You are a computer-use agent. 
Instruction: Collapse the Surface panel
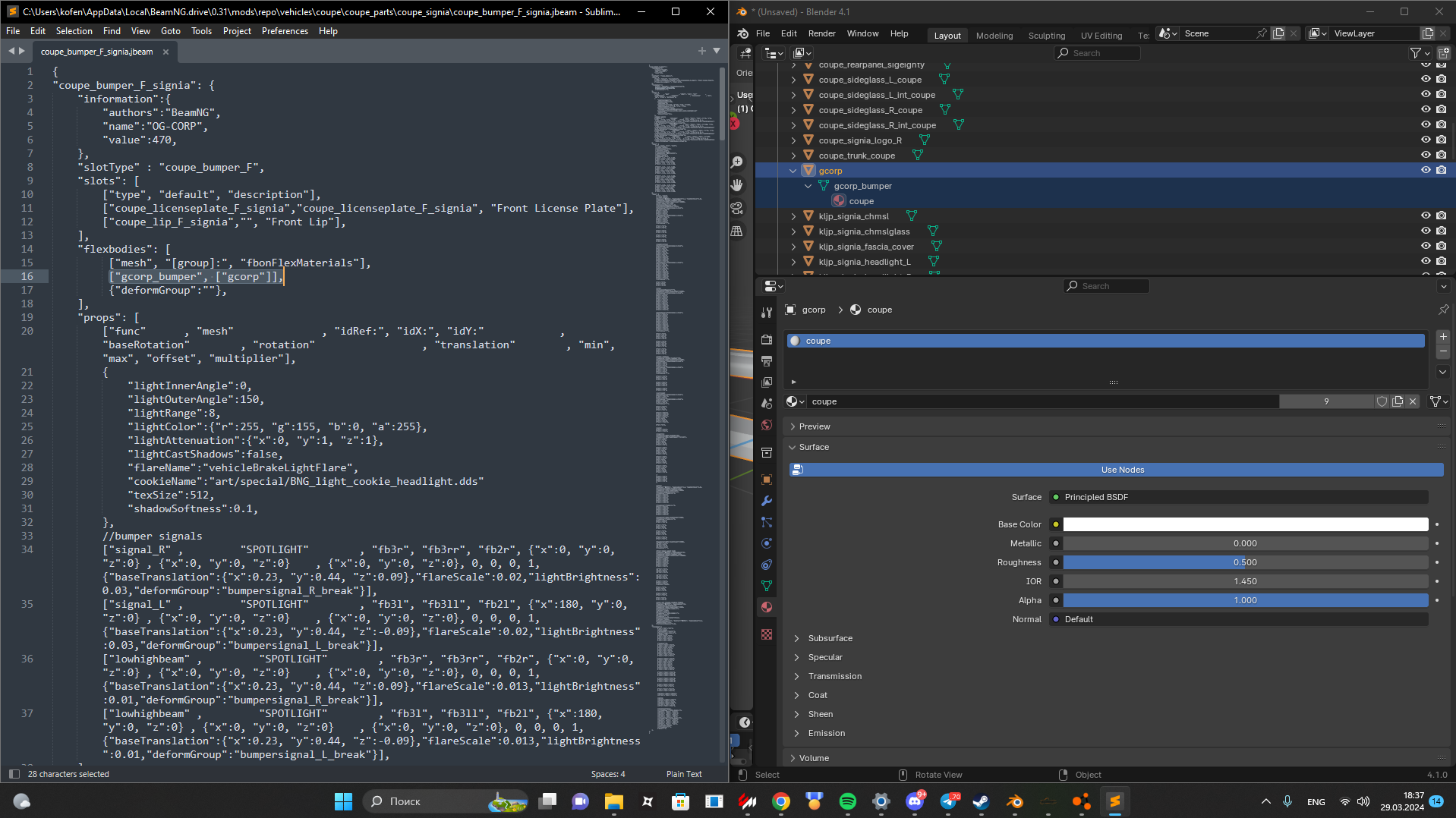coord(814,447)
